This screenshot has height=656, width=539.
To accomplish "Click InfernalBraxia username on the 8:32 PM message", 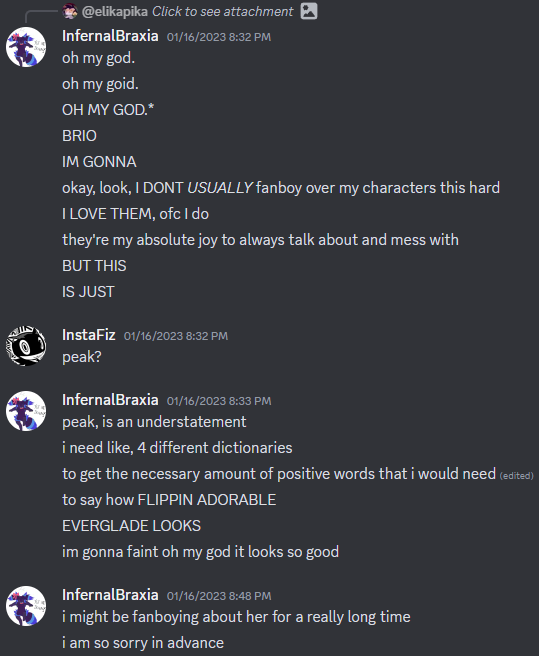I will click(x=110, y=36).
